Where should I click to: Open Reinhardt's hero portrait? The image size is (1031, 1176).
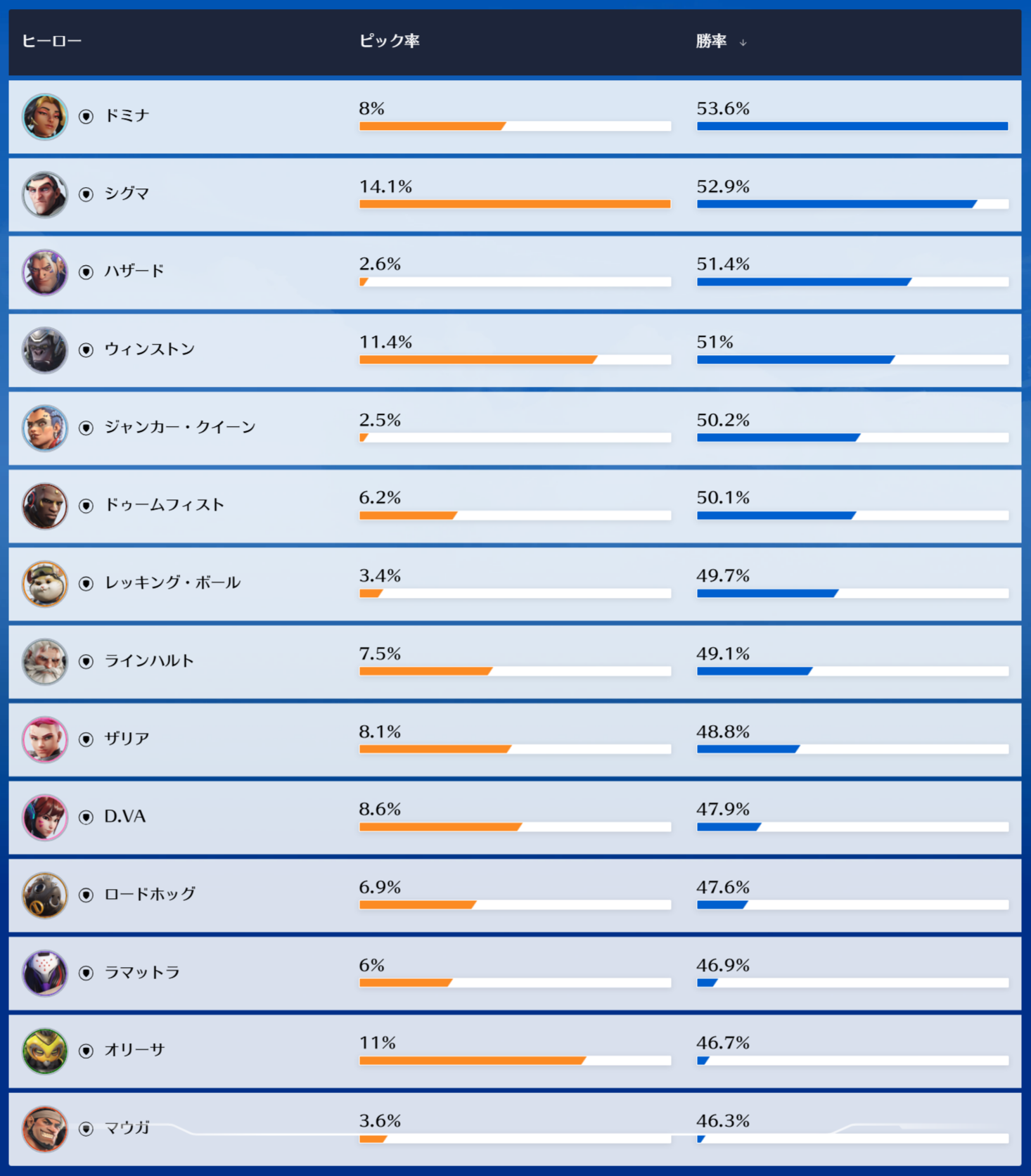45,661
